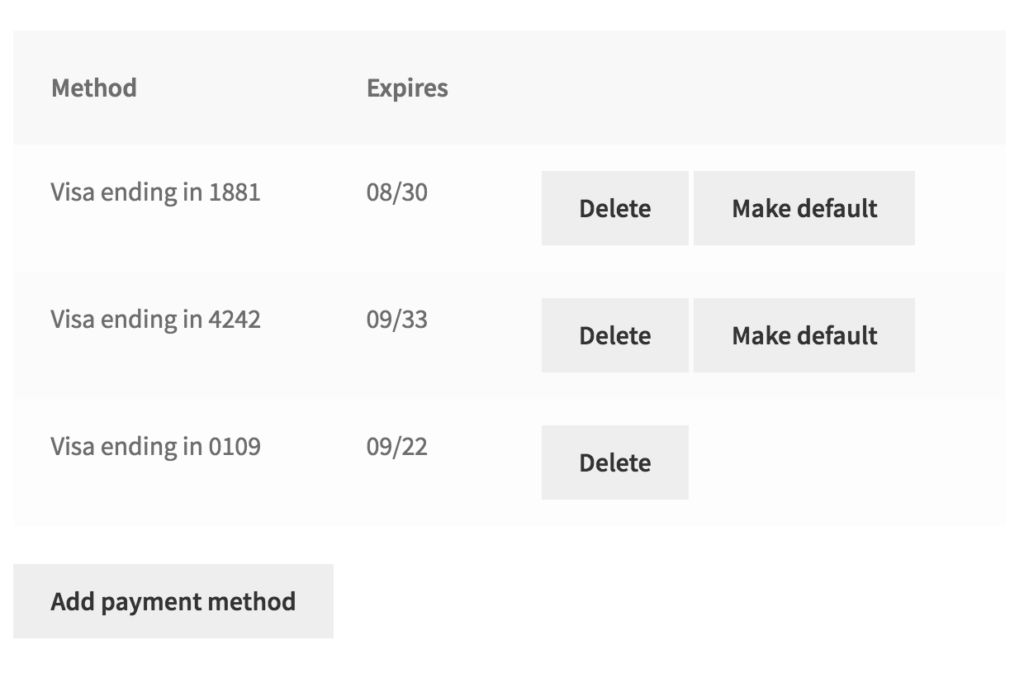The width and height of the screenshot is (1024, 697).
Task: Select the 09/33 expiry date text
Action: point(396,319)
